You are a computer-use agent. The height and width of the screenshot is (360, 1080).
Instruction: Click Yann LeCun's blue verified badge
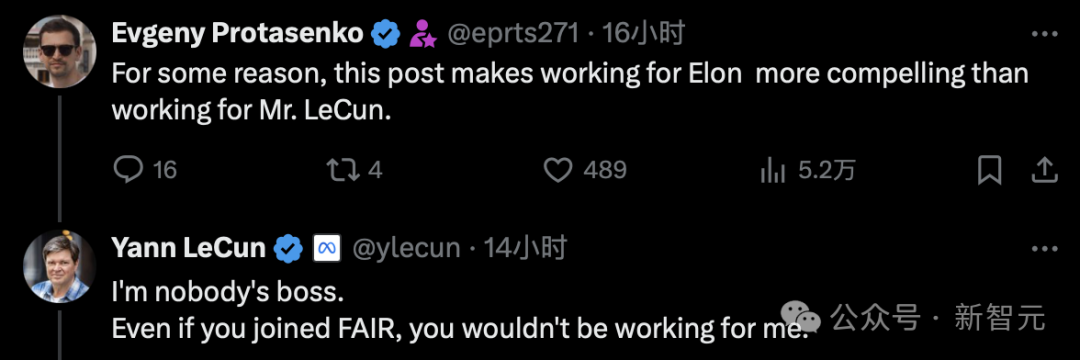pyautogui.click(x=289, y=248)
